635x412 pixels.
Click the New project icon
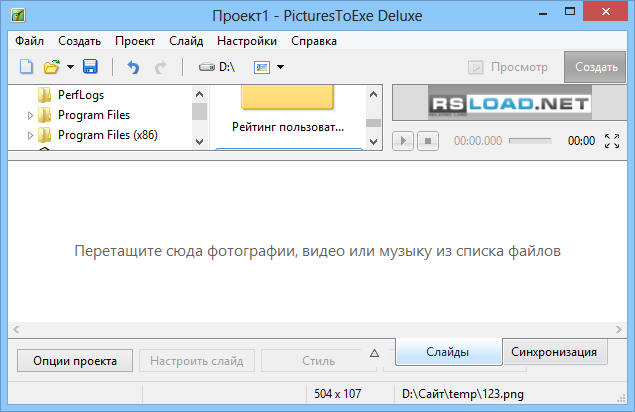pos(26,67)
